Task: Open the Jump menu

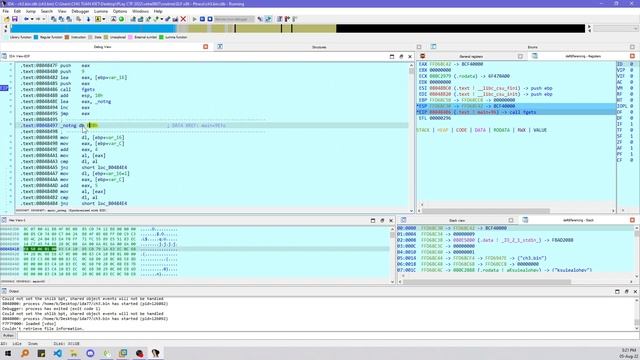Action: pos(31,11)
